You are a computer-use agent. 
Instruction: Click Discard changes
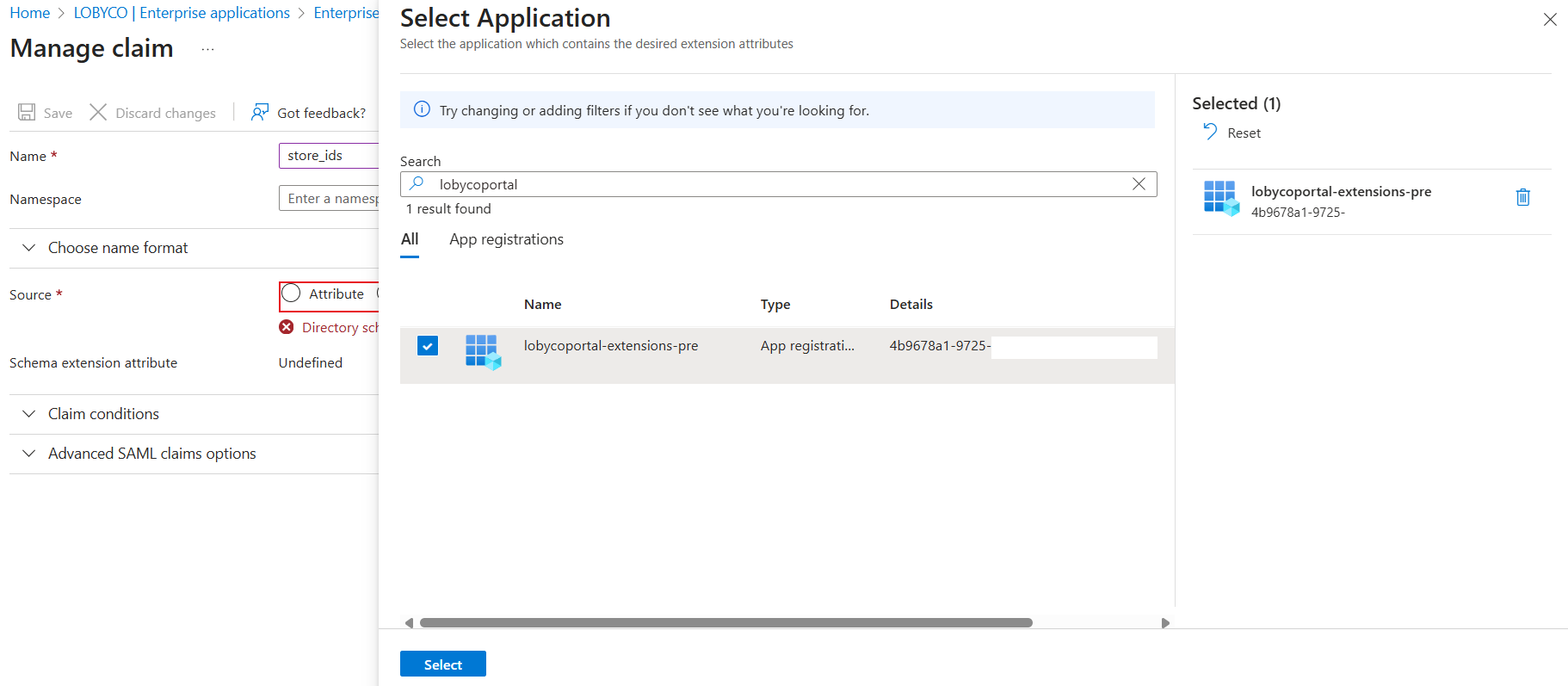pos(153,113)
